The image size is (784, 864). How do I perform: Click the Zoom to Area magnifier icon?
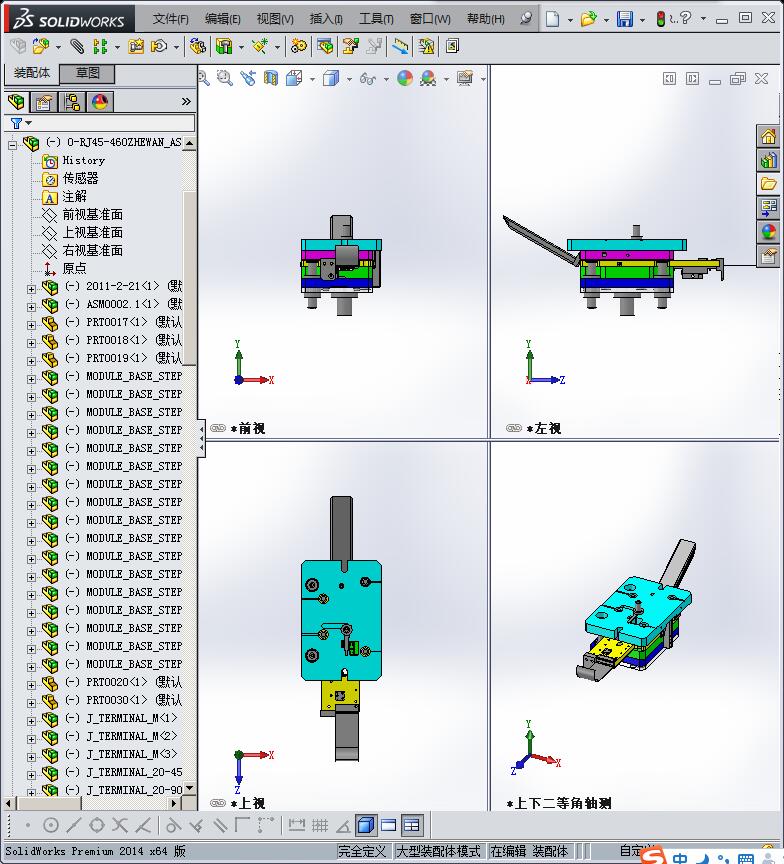click(x=225, y=78)
